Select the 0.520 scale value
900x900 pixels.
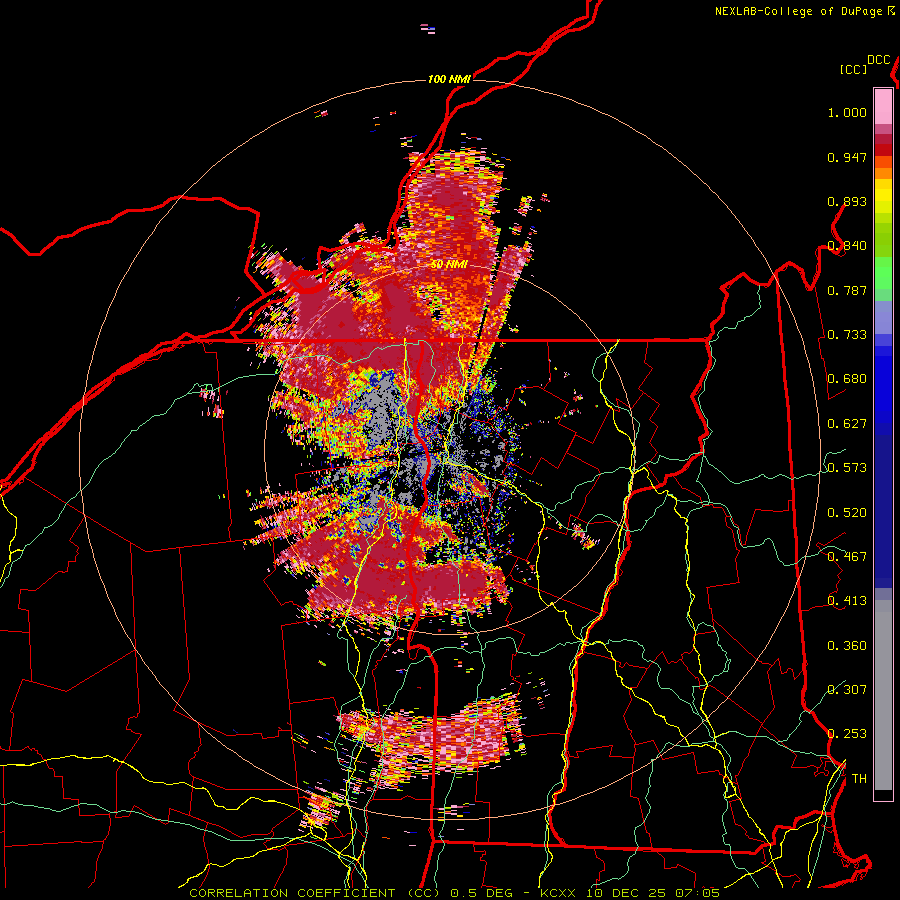click(x=847, y=513)
